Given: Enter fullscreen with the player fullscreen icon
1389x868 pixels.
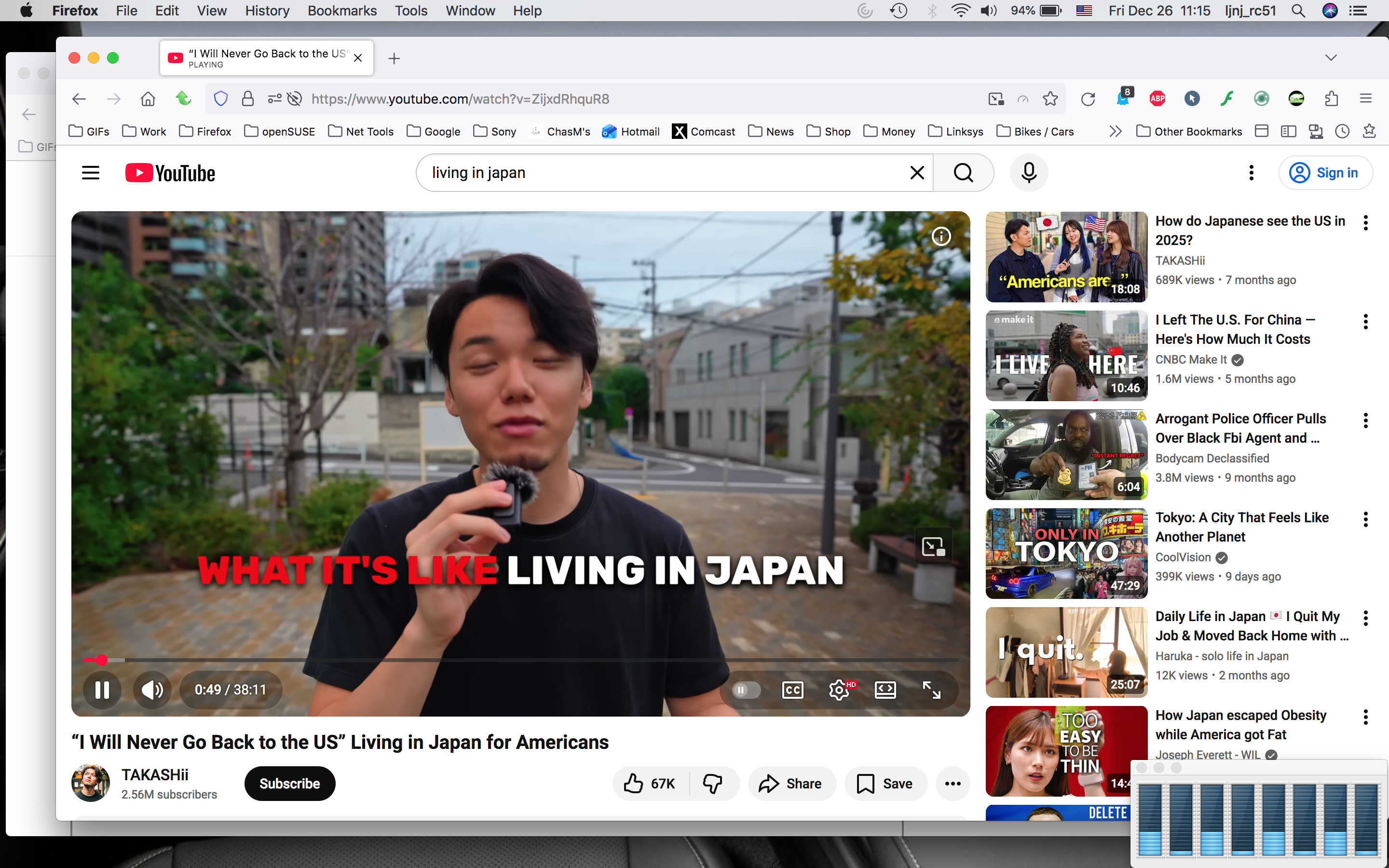Looking at the screenshot, I should (931, 690).
